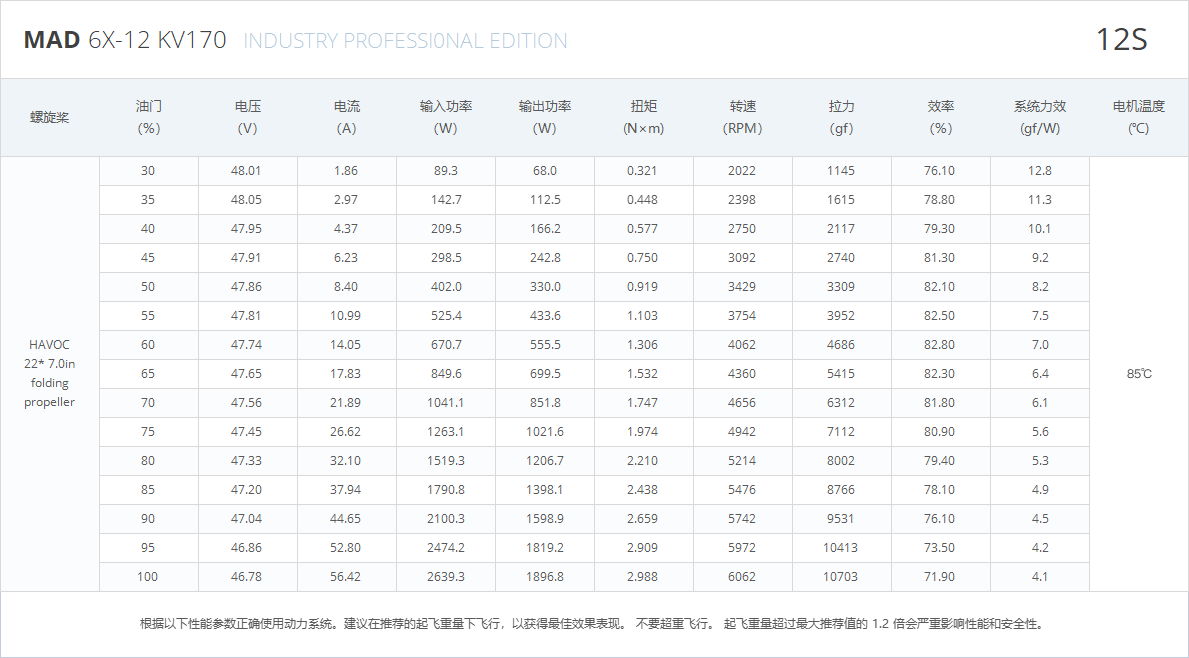Click torque value 0.750

click(x=642, y=258)
